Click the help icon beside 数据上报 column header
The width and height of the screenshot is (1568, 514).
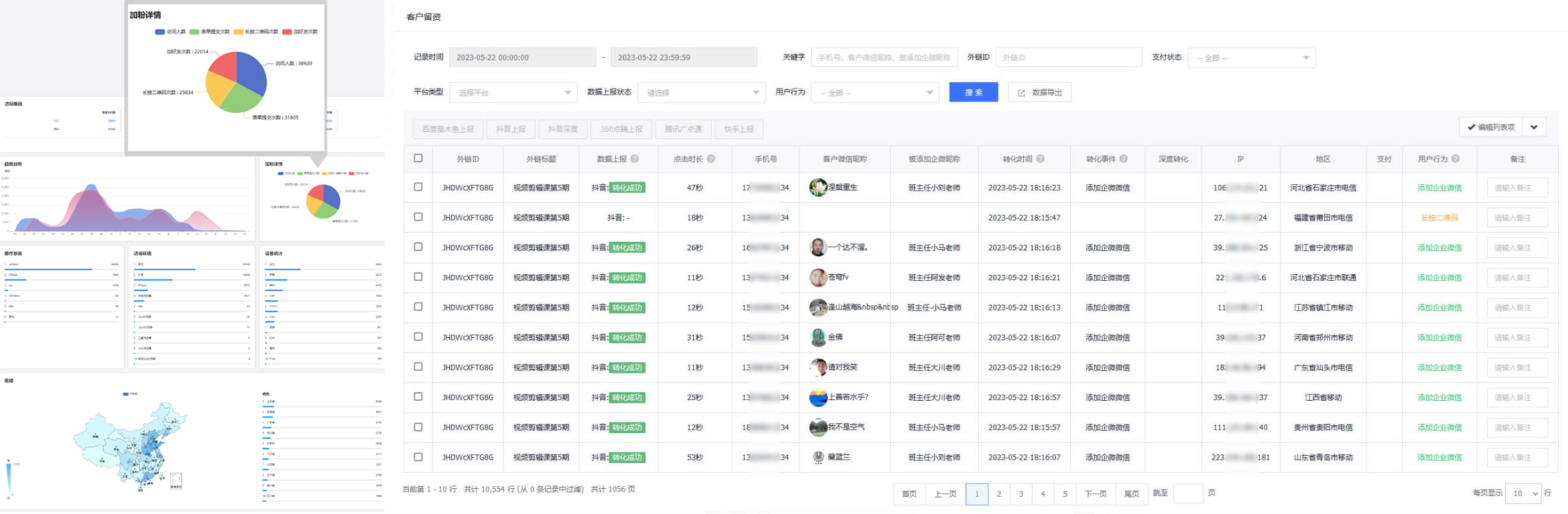[x=634, y=159]
